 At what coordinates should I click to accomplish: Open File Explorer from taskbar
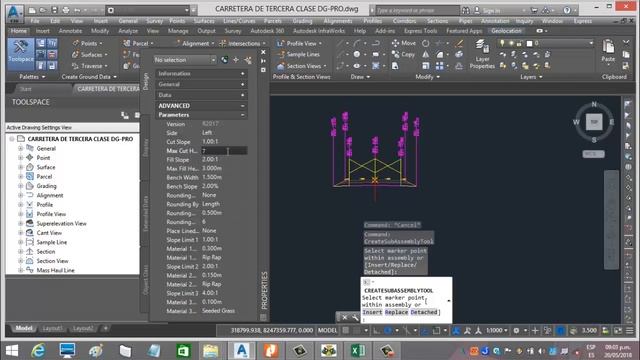click(x=210, y=351)
